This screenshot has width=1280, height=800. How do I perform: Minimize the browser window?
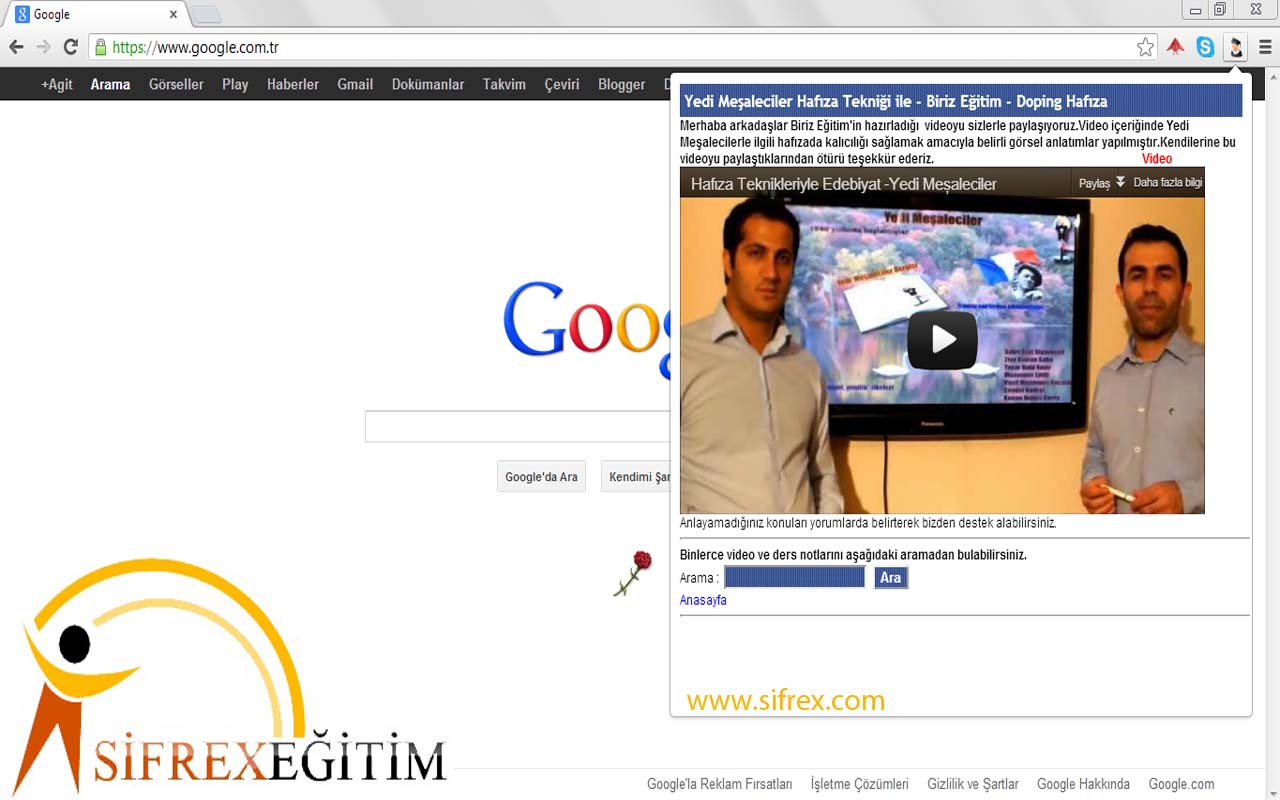(1195, 10)
